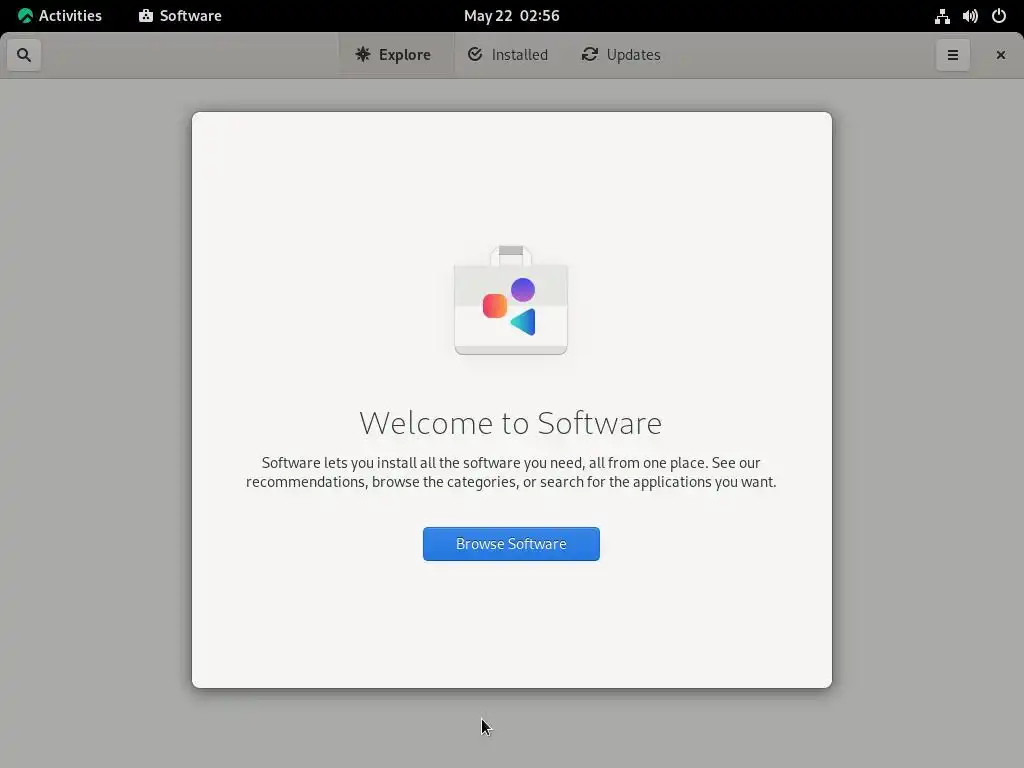The height and width of the screenshot is (768, 1024).
Task: Click the Welcome to Software heading
Action: 511,423
